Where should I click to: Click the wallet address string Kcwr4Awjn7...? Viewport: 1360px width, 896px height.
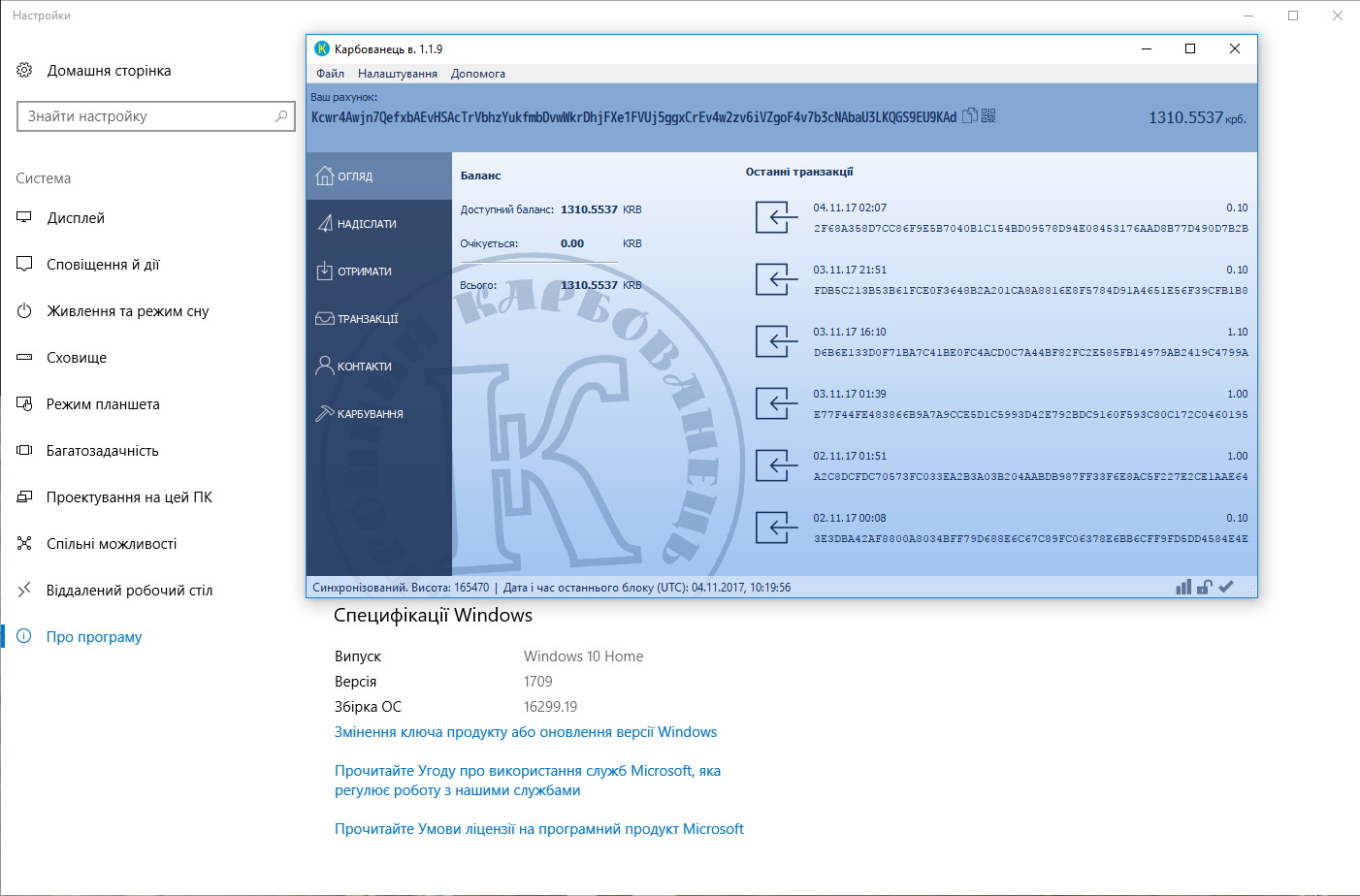tap(633, 117)
